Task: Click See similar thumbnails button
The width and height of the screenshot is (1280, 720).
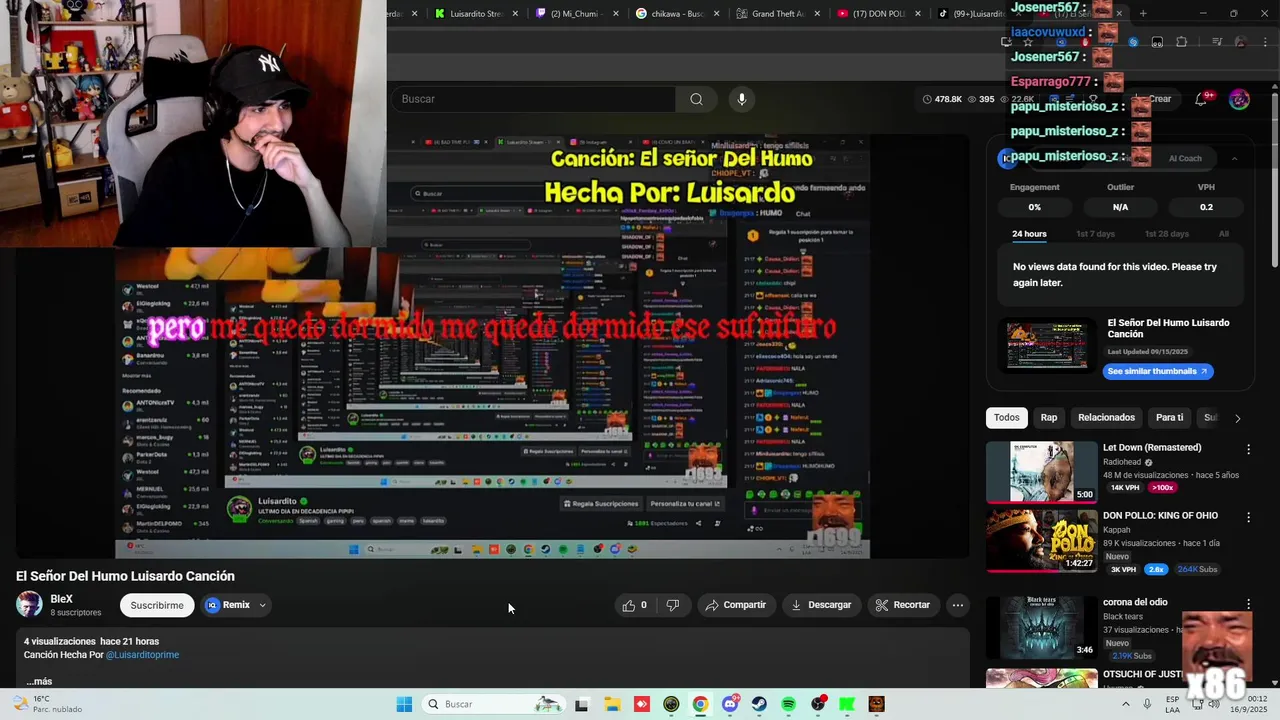Action: point(1158,371)
